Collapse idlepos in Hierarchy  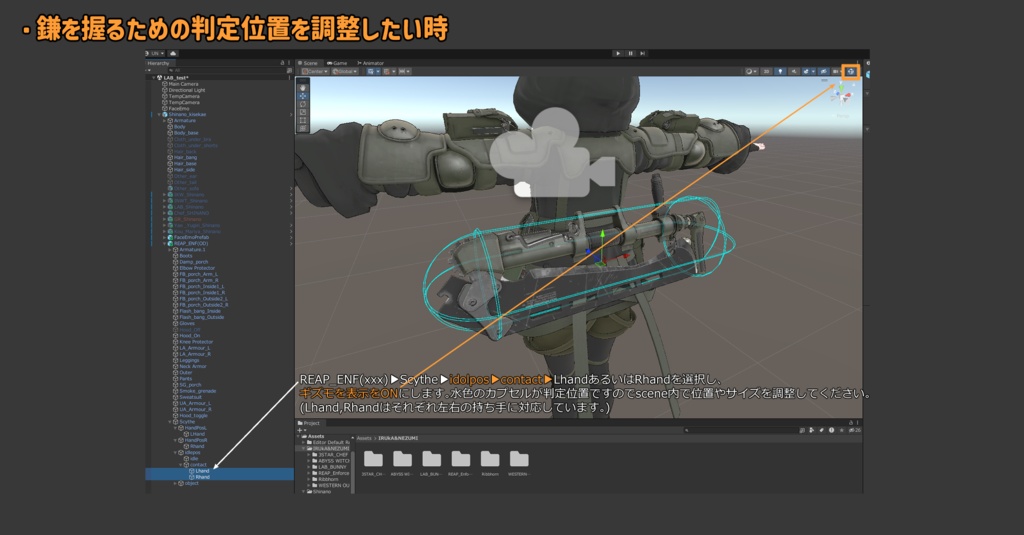175,453
